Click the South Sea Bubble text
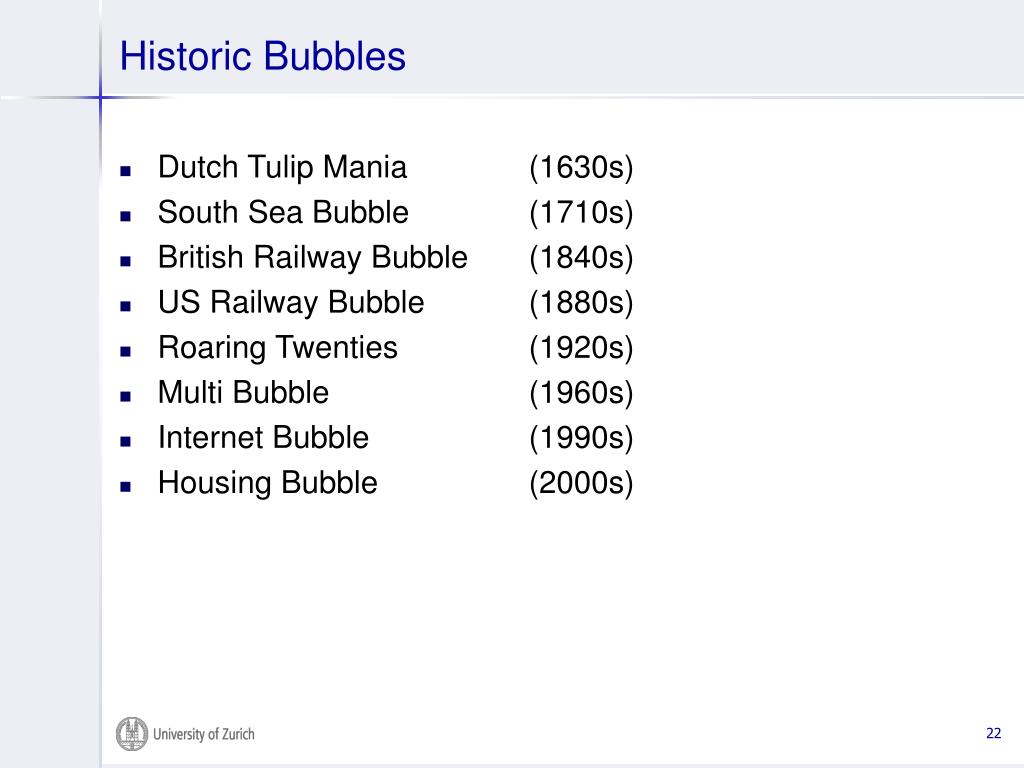Screen dimensions: 1024x768 tap(283, 212)
